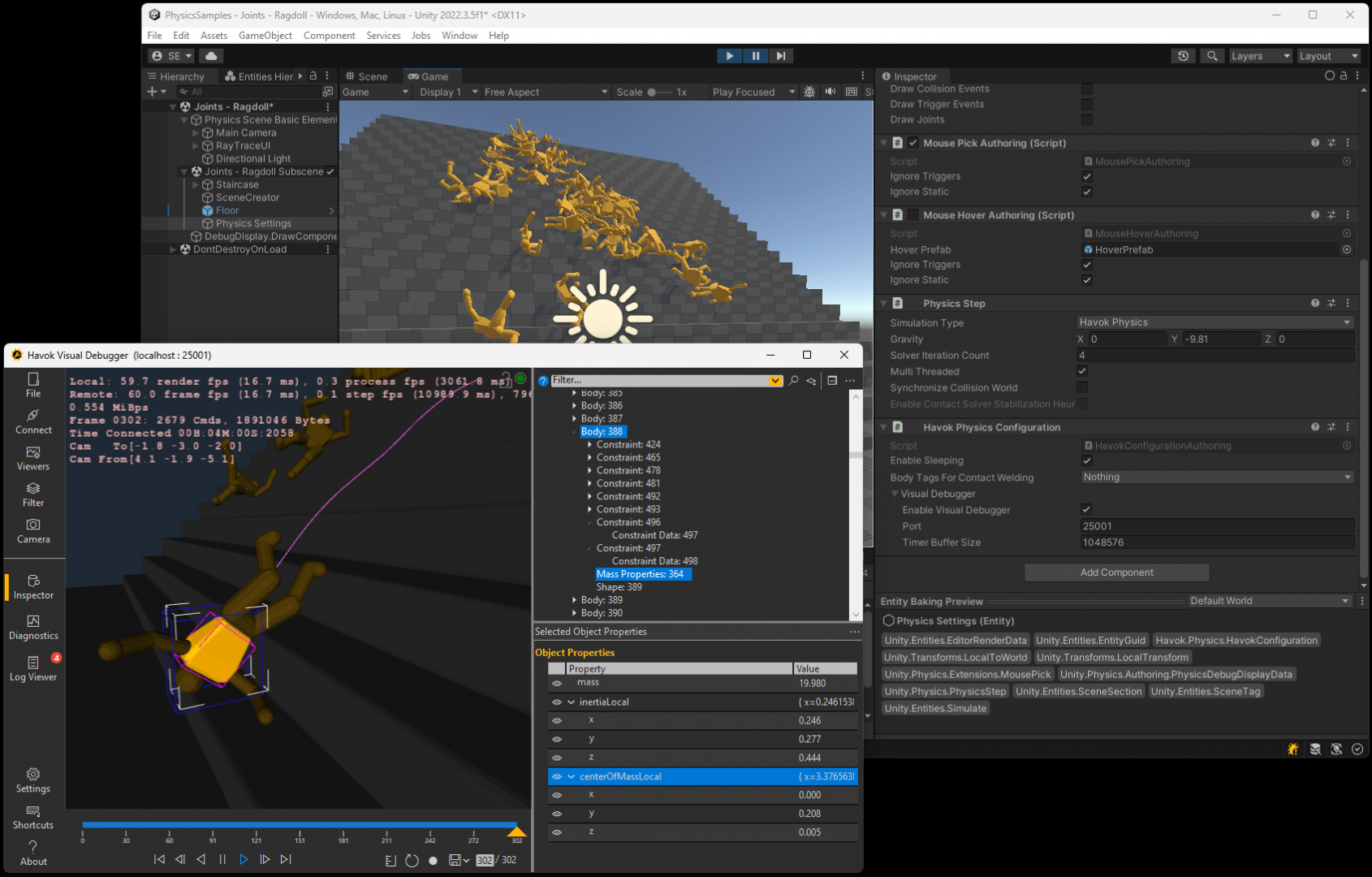
Task: Open Shortcuts in Havok sidebar
Action: 33,817
